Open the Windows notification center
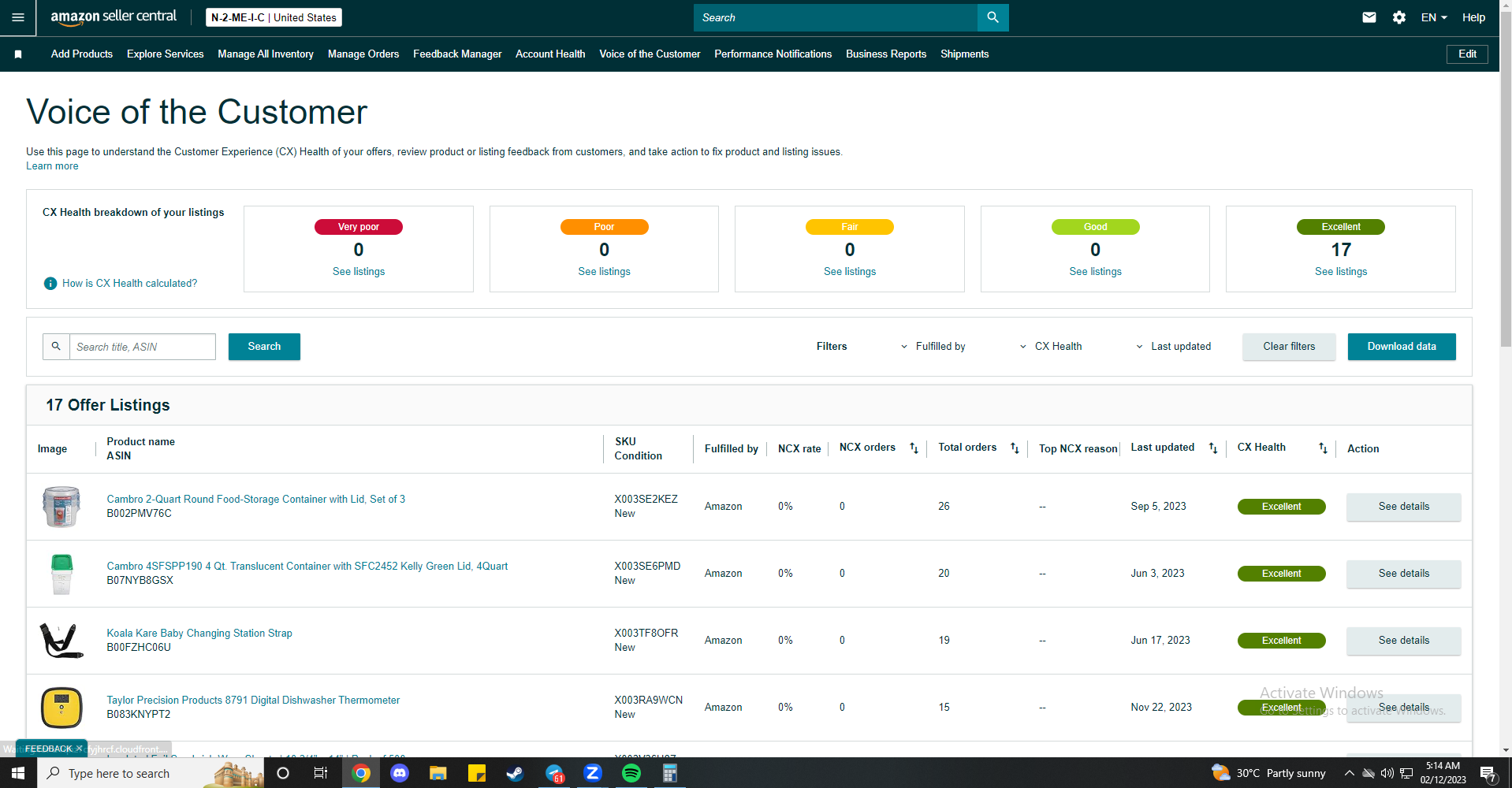Screen dimensions: 1512x788 (1488, 773)
